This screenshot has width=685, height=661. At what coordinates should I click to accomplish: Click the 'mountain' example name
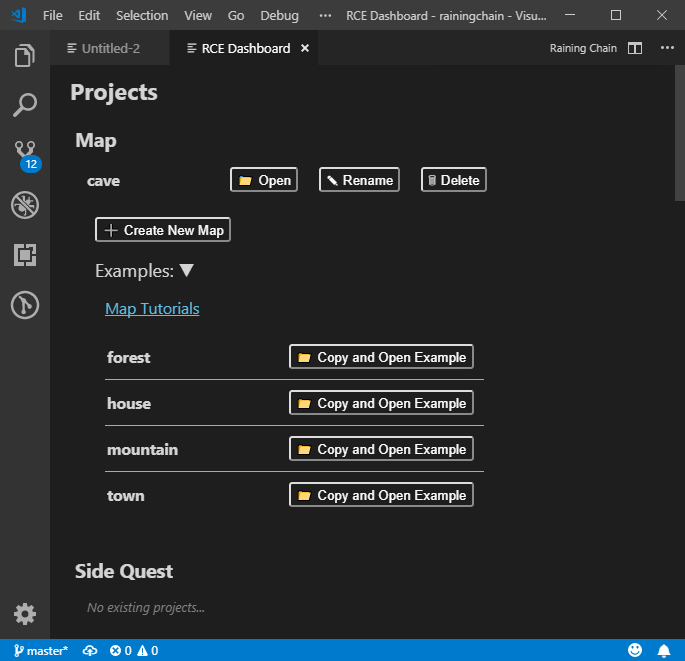142,450
